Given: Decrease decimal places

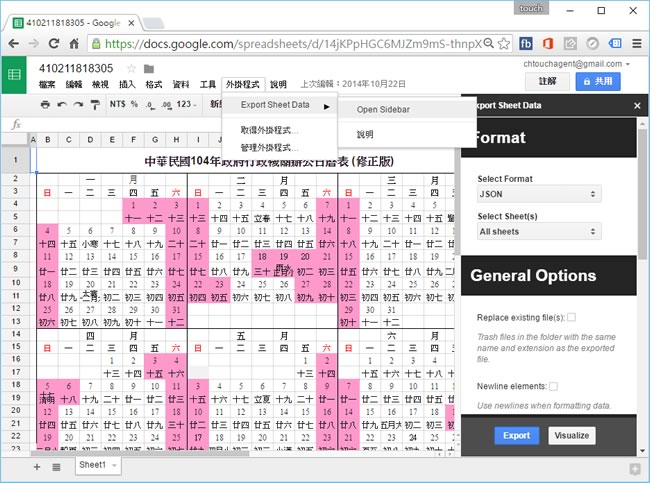Looking at the screenshot, I should pyautogui.click(x=150, y=105).
